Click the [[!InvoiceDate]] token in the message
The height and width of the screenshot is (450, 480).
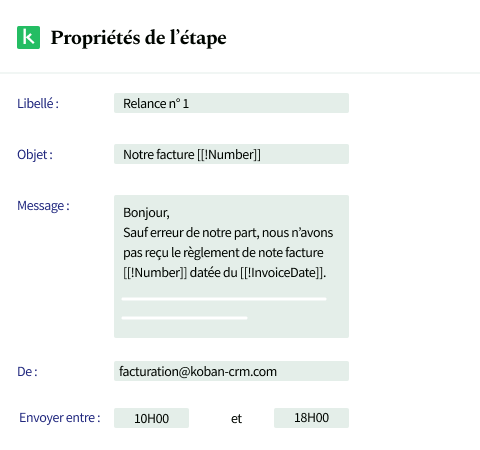tap(281, 273)
